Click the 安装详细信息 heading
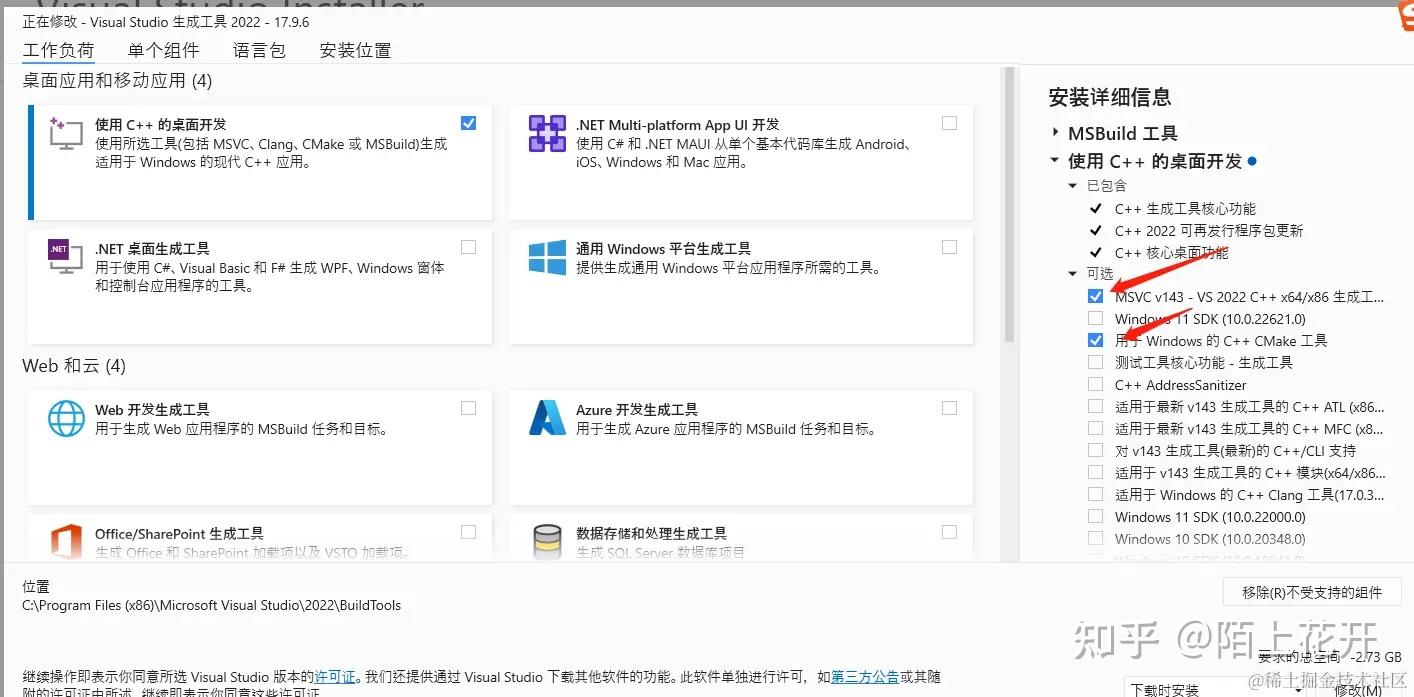This screenshot has height=697, width=1414. (1110, 97)
